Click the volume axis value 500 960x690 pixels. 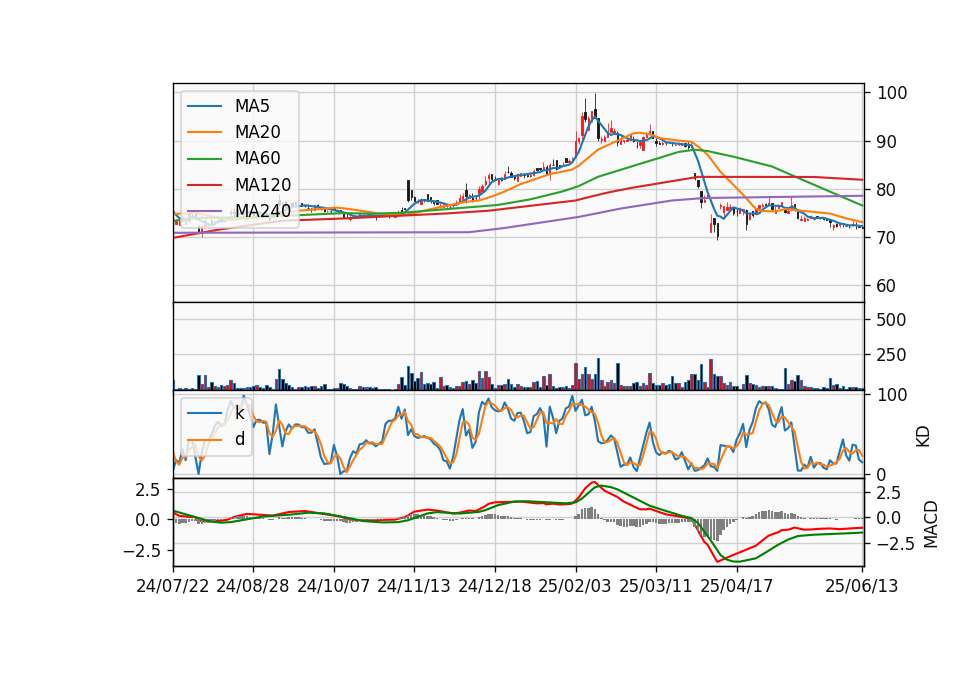892,320
